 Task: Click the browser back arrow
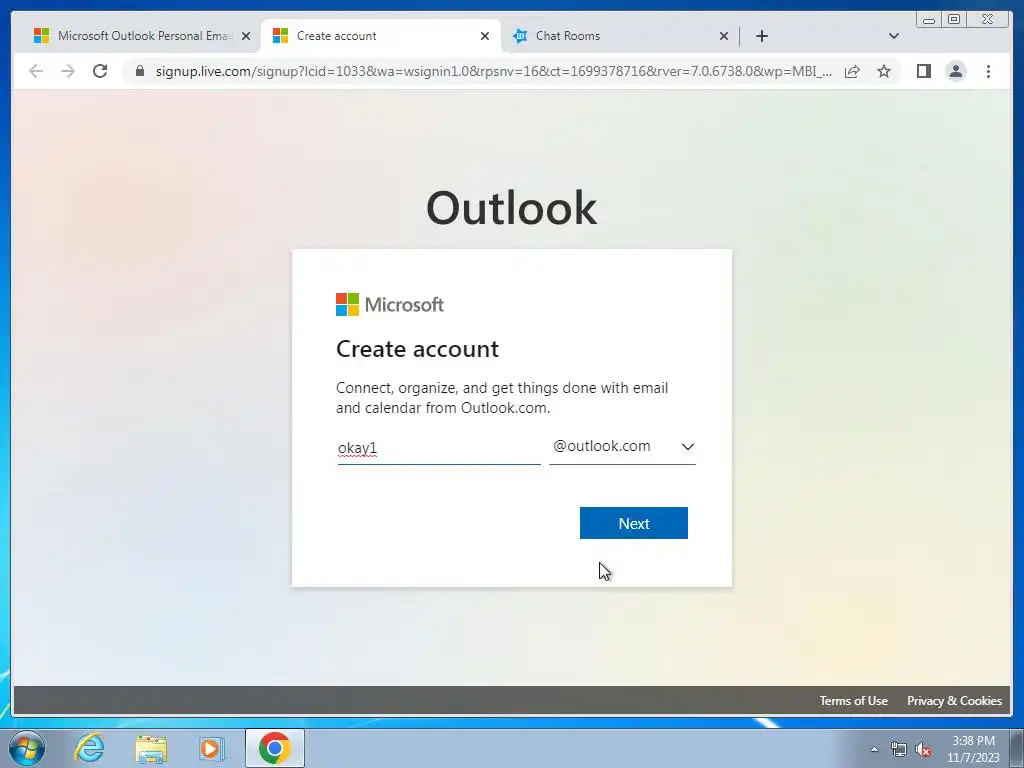coord(36,71)
